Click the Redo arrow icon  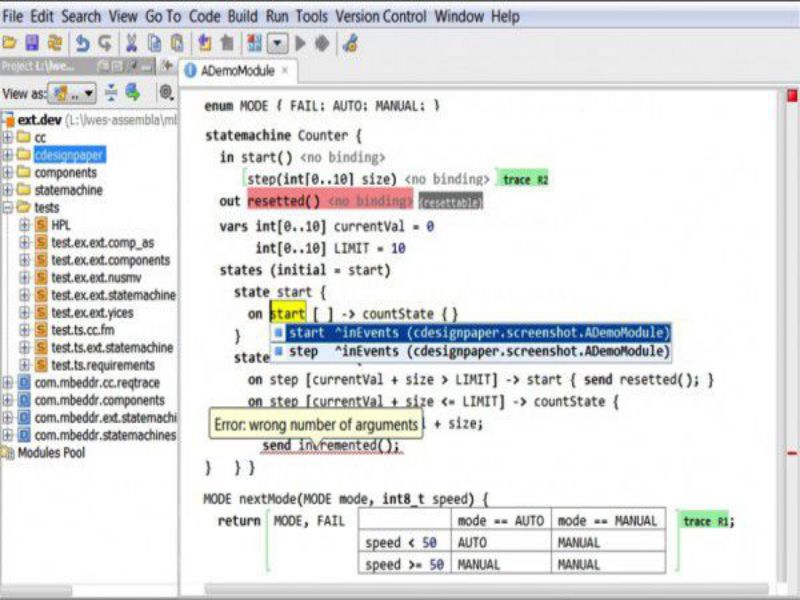(x=104, y=43)
